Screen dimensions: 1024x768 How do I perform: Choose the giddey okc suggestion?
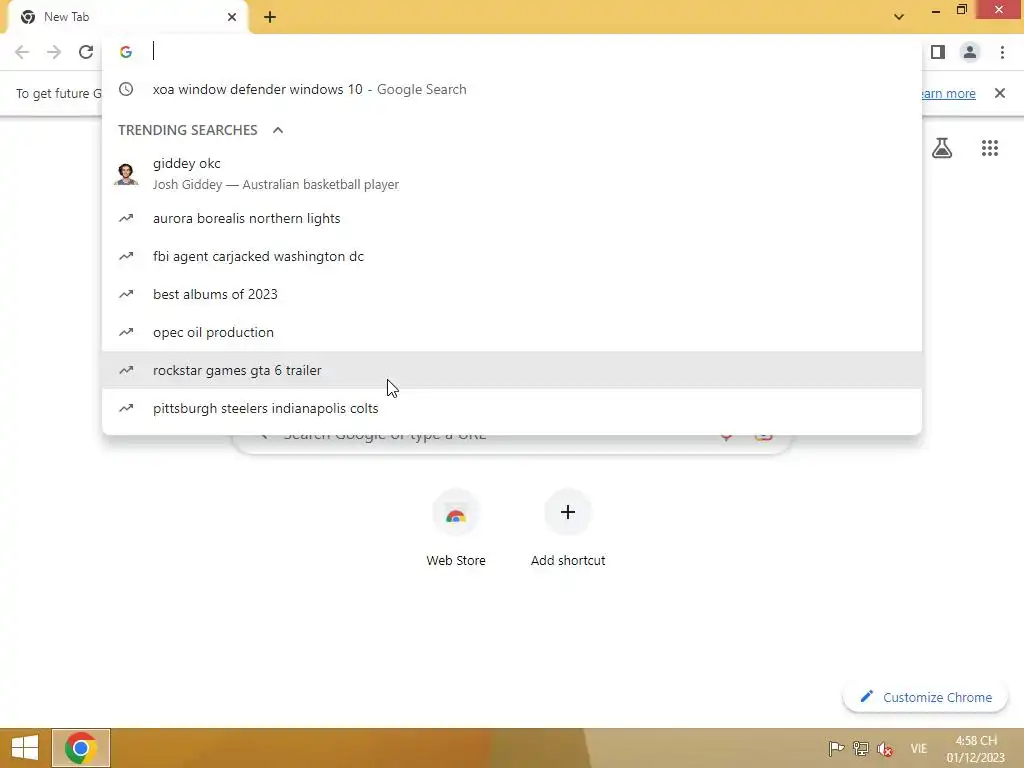[x=512, y=174]
